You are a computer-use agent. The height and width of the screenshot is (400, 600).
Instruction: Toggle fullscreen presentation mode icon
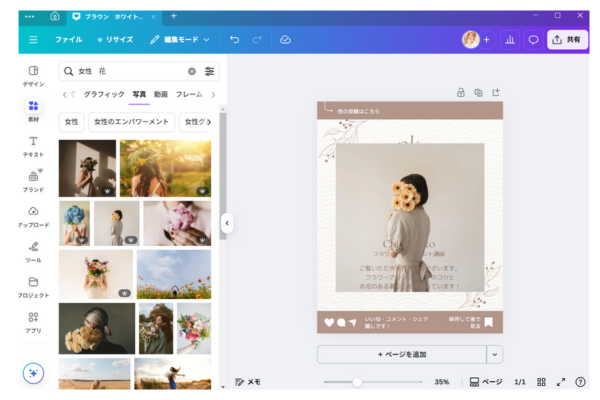[x=560, y=382]
